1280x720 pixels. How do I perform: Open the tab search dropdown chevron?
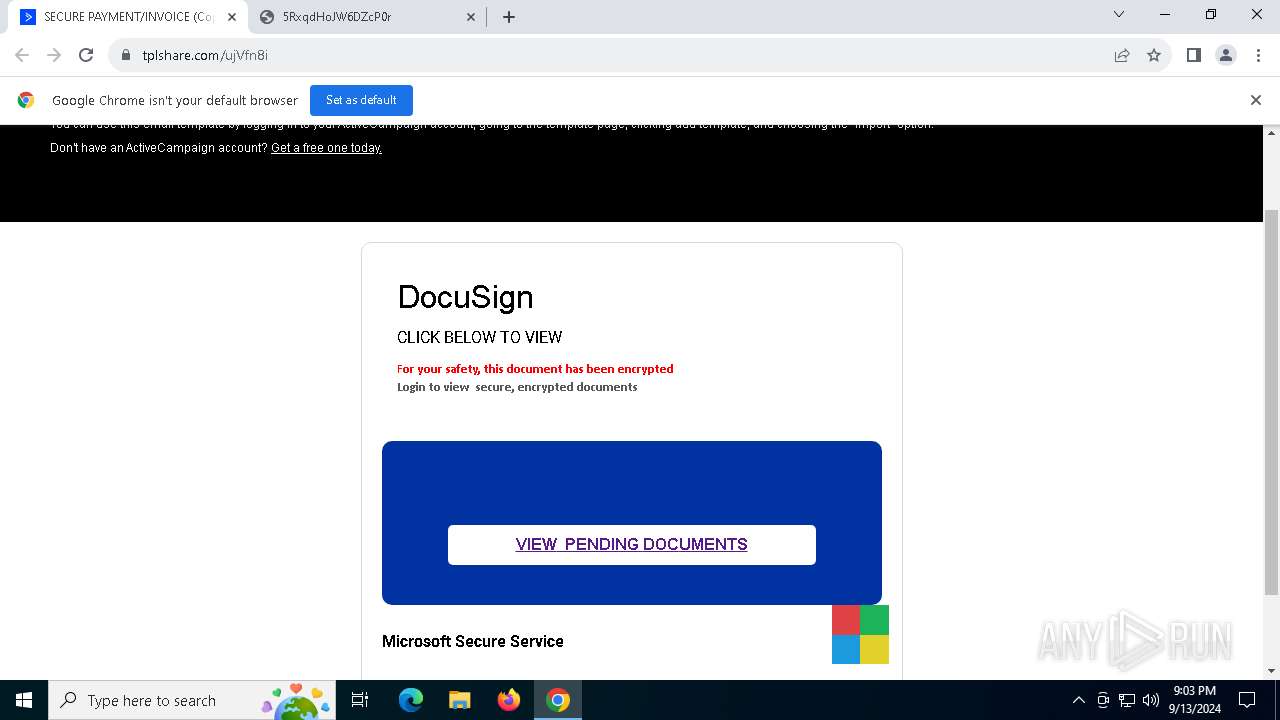[x=1119, y=14]
